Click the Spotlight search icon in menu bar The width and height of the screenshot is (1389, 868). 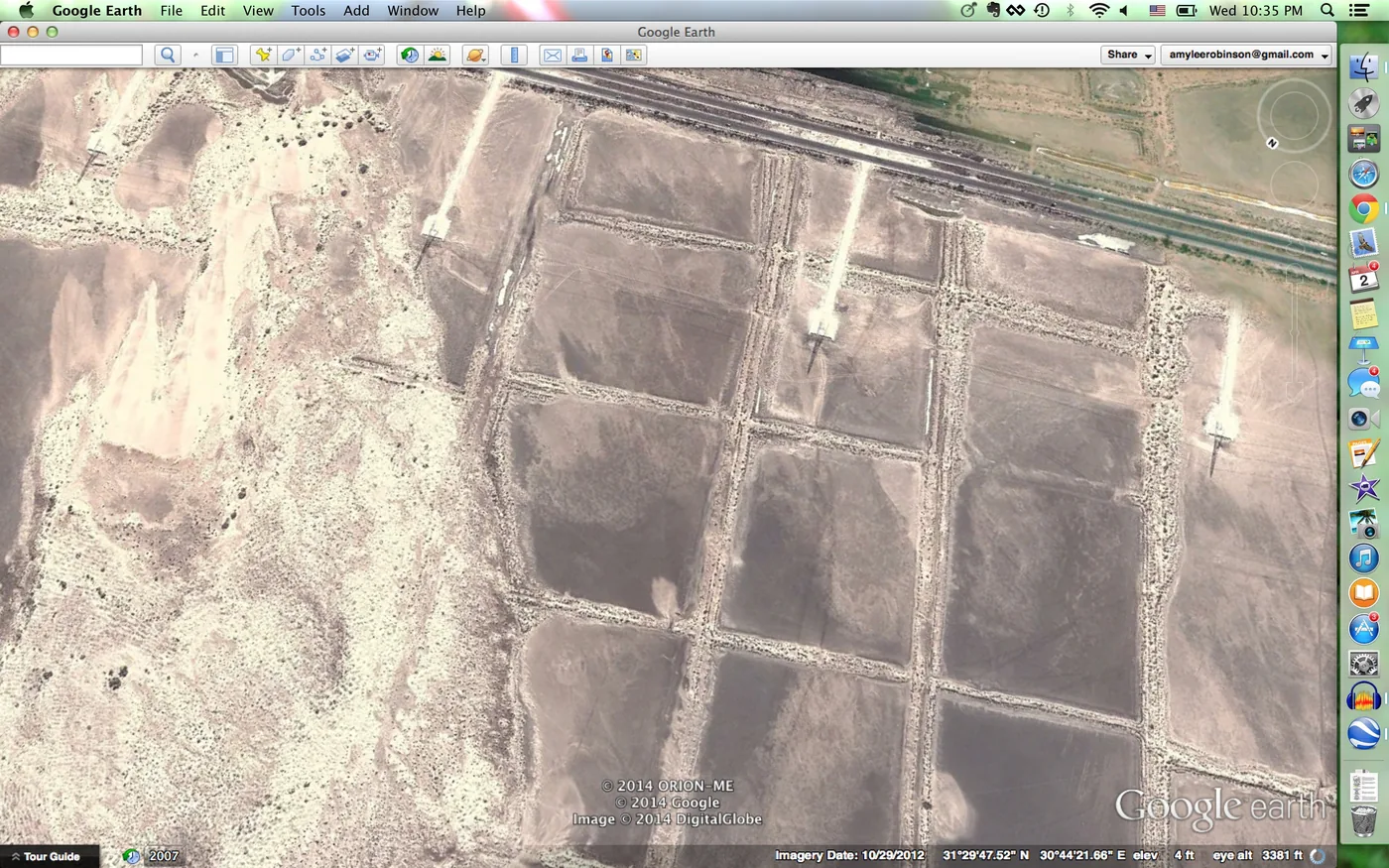click(1327, 10)
